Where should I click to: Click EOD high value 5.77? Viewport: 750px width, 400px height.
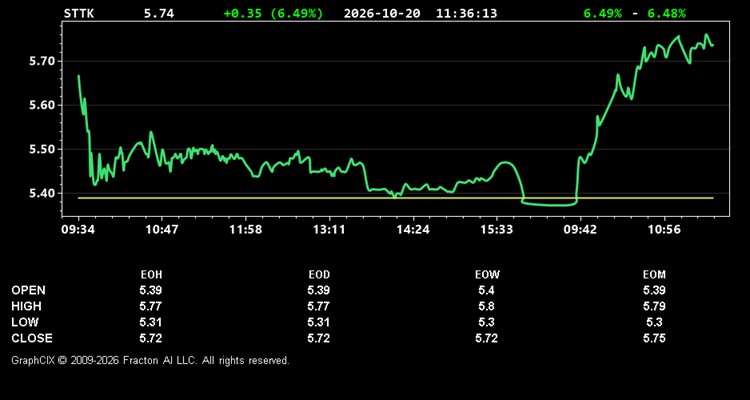click(319, 306)
